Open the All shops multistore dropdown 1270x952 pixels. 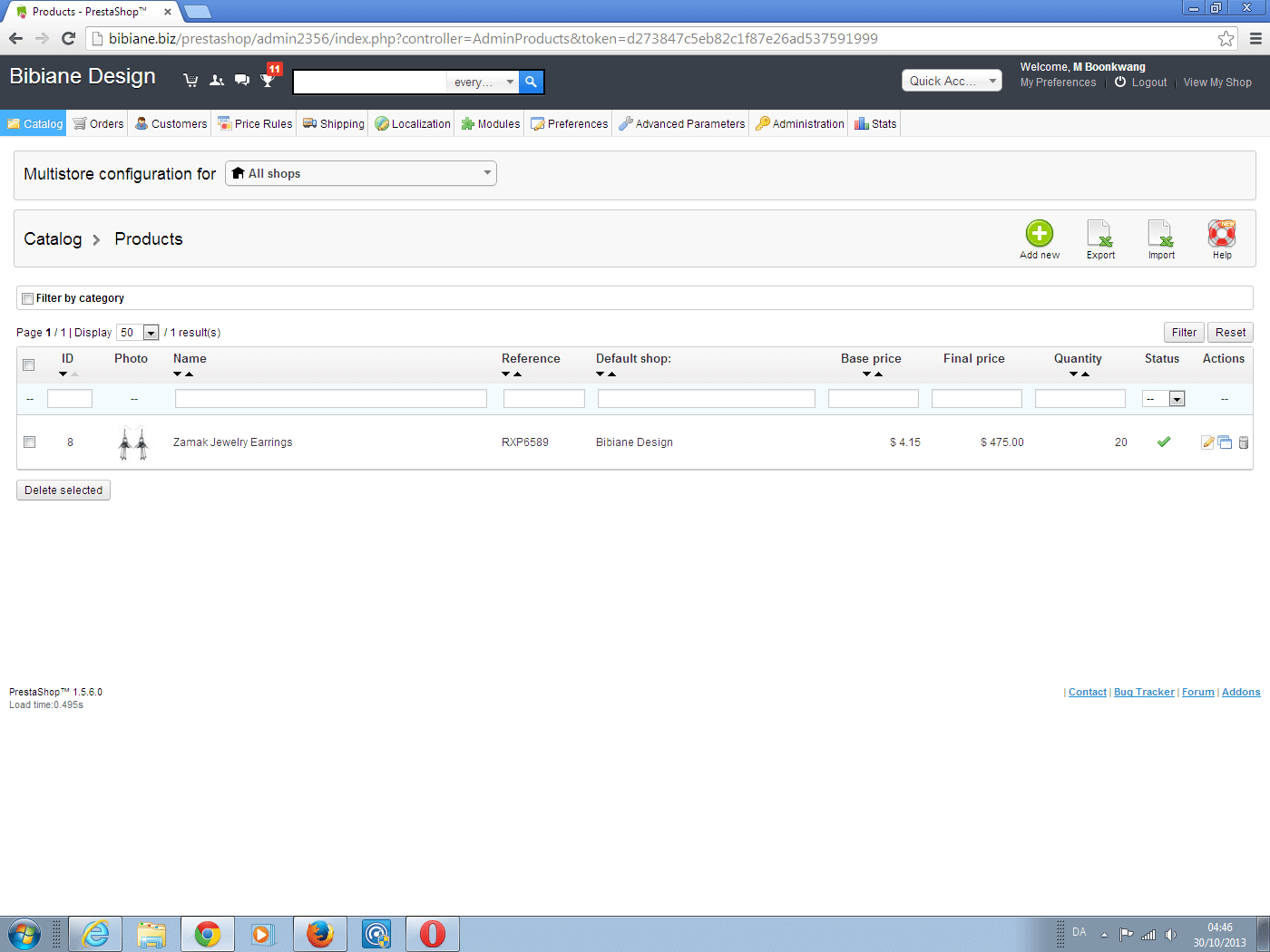point(361,173)
